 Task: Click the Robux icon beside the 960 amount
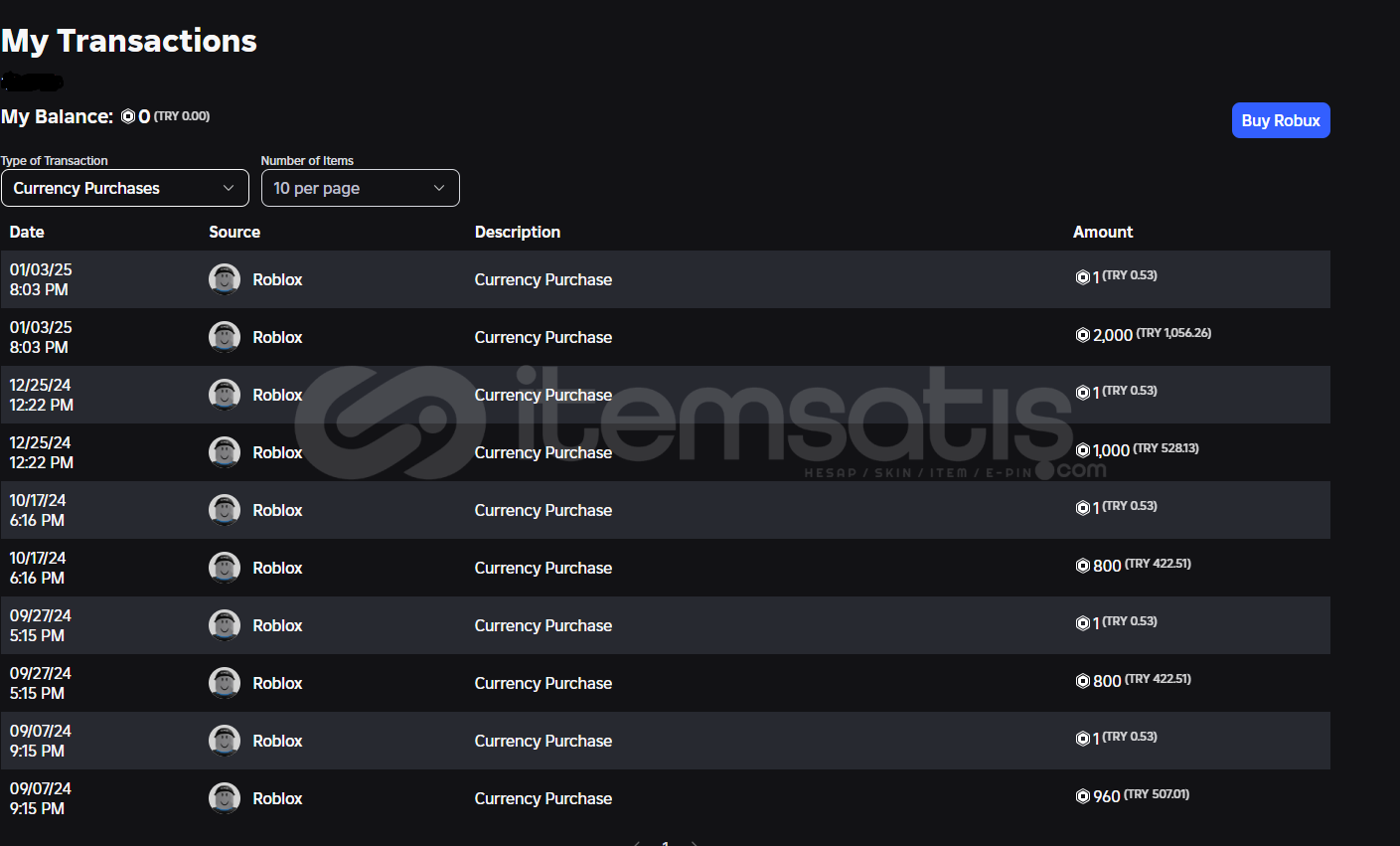1083,796
